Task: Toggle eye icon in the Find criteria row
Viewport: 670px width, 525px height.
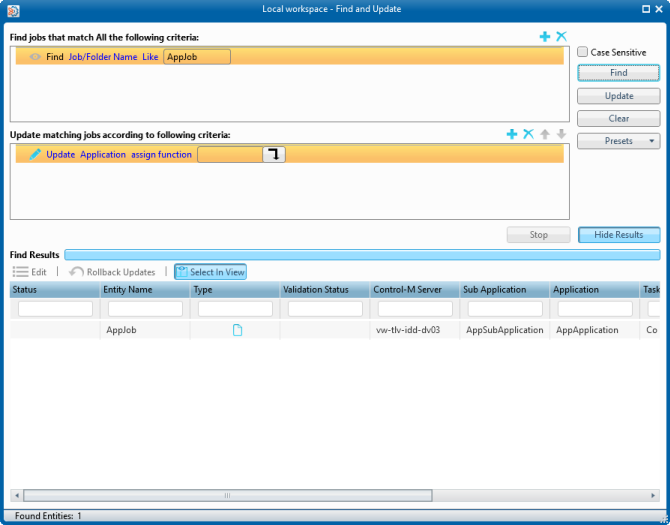Action: [35, 57]
